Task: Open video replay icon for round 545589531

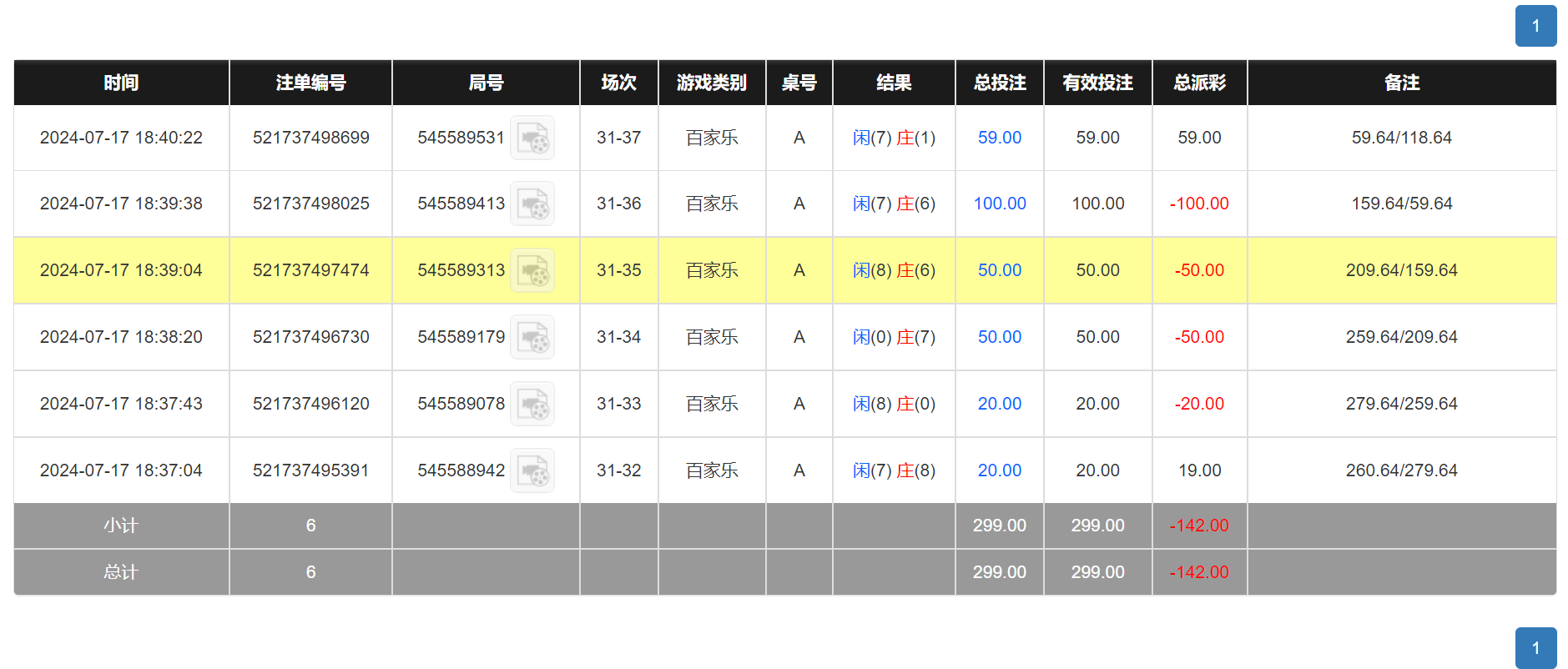Action: [x=532, y=138]
